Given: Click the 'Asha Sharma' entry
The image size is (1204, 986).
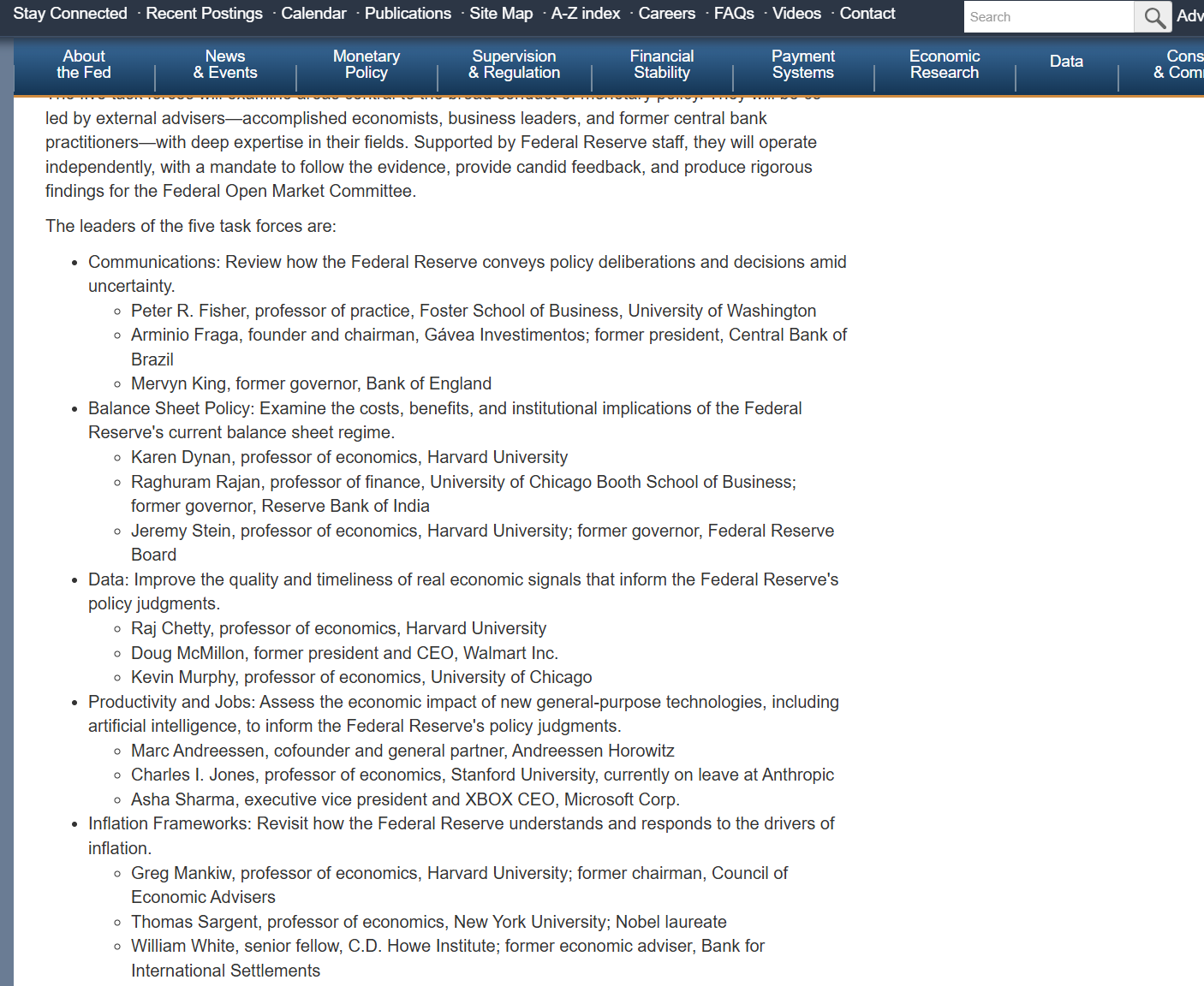Looking at the screenshot, I should click(405, 799).
